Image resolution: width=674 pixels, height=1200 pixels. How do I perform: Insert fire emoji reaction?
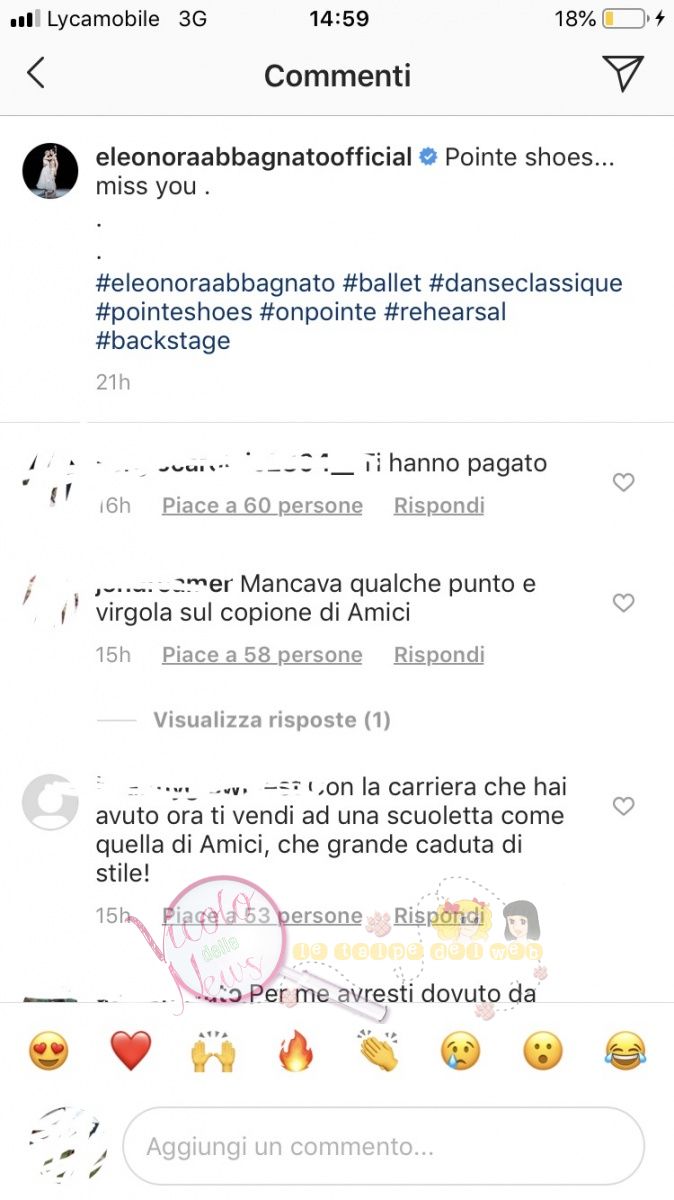pyautogui.click(x=296, y=1051)
